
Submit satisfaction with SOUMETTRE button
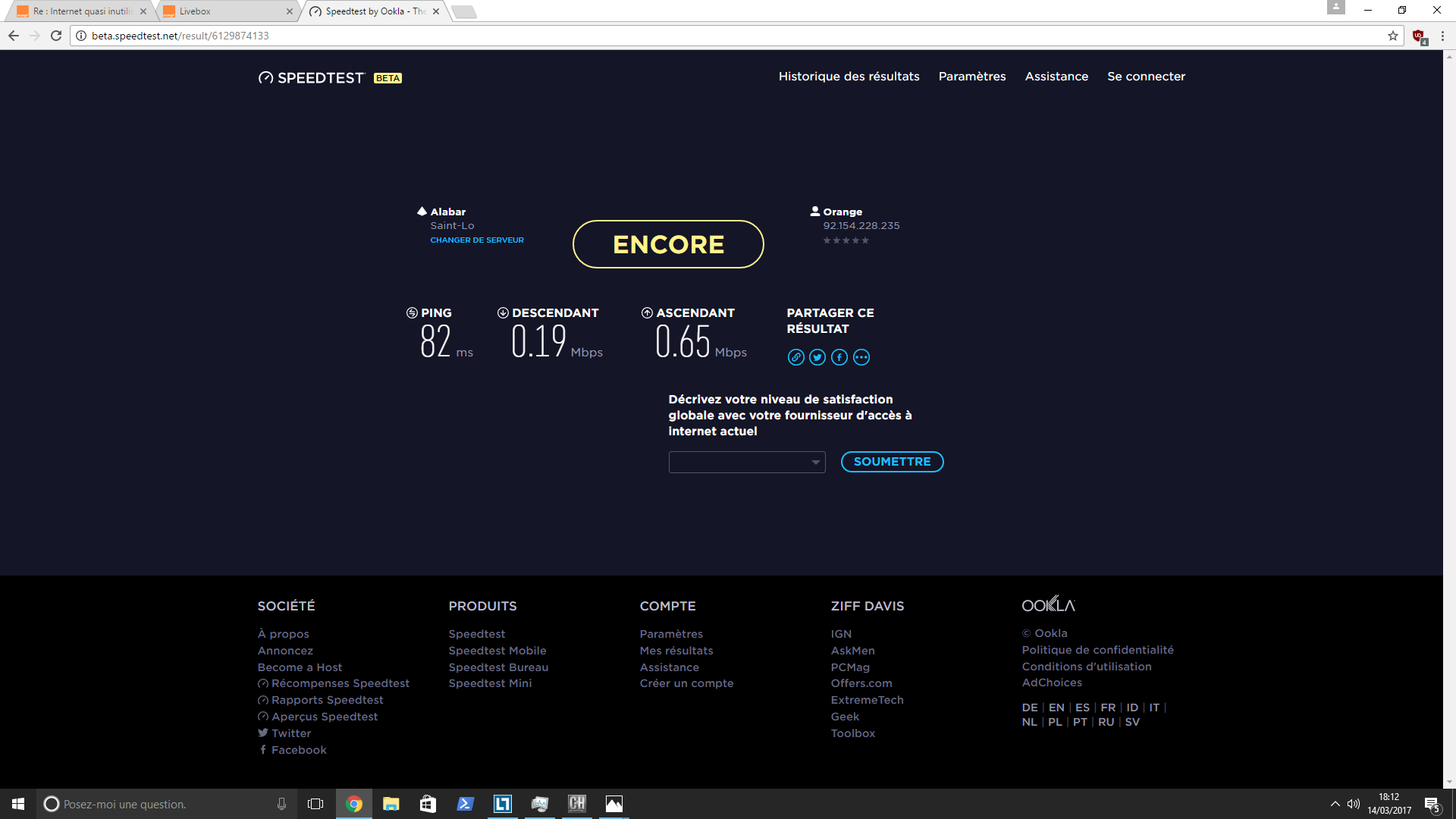pyautogui.click(x=892, y=462)
